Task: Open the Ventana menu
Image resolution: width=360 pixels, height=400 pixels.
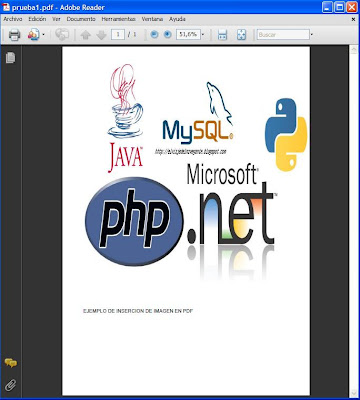Action: tap(152, 19)
